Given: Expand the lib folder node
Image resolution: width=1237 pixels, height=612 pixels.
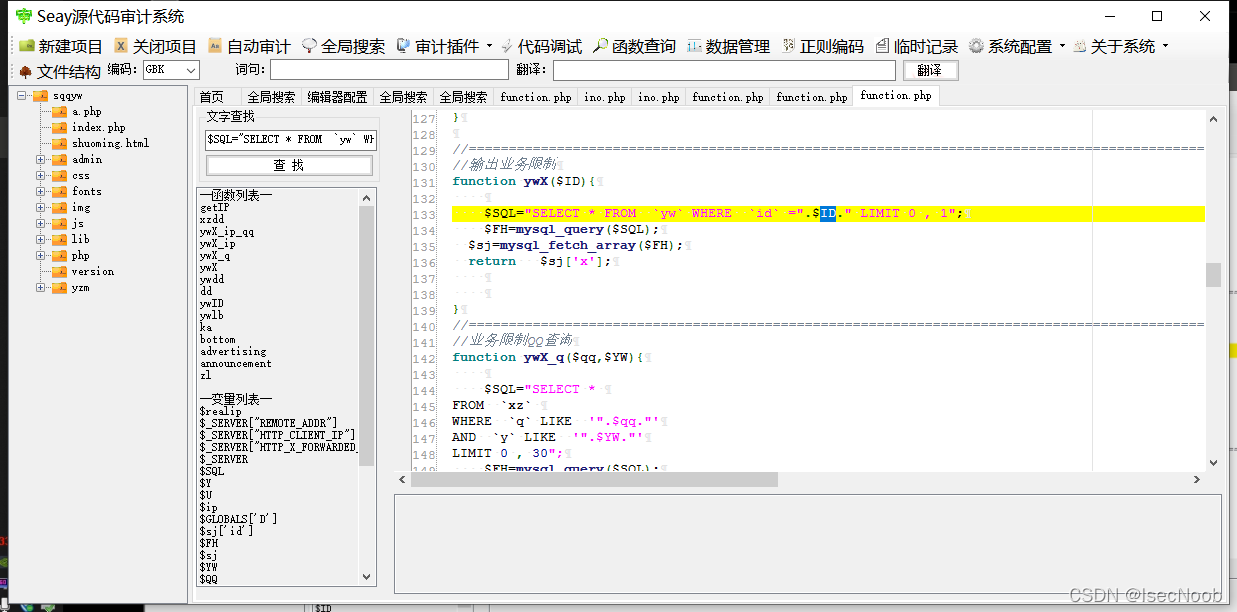Looking at the screenshot, I should pyautogui.click(x=41, y=239).
